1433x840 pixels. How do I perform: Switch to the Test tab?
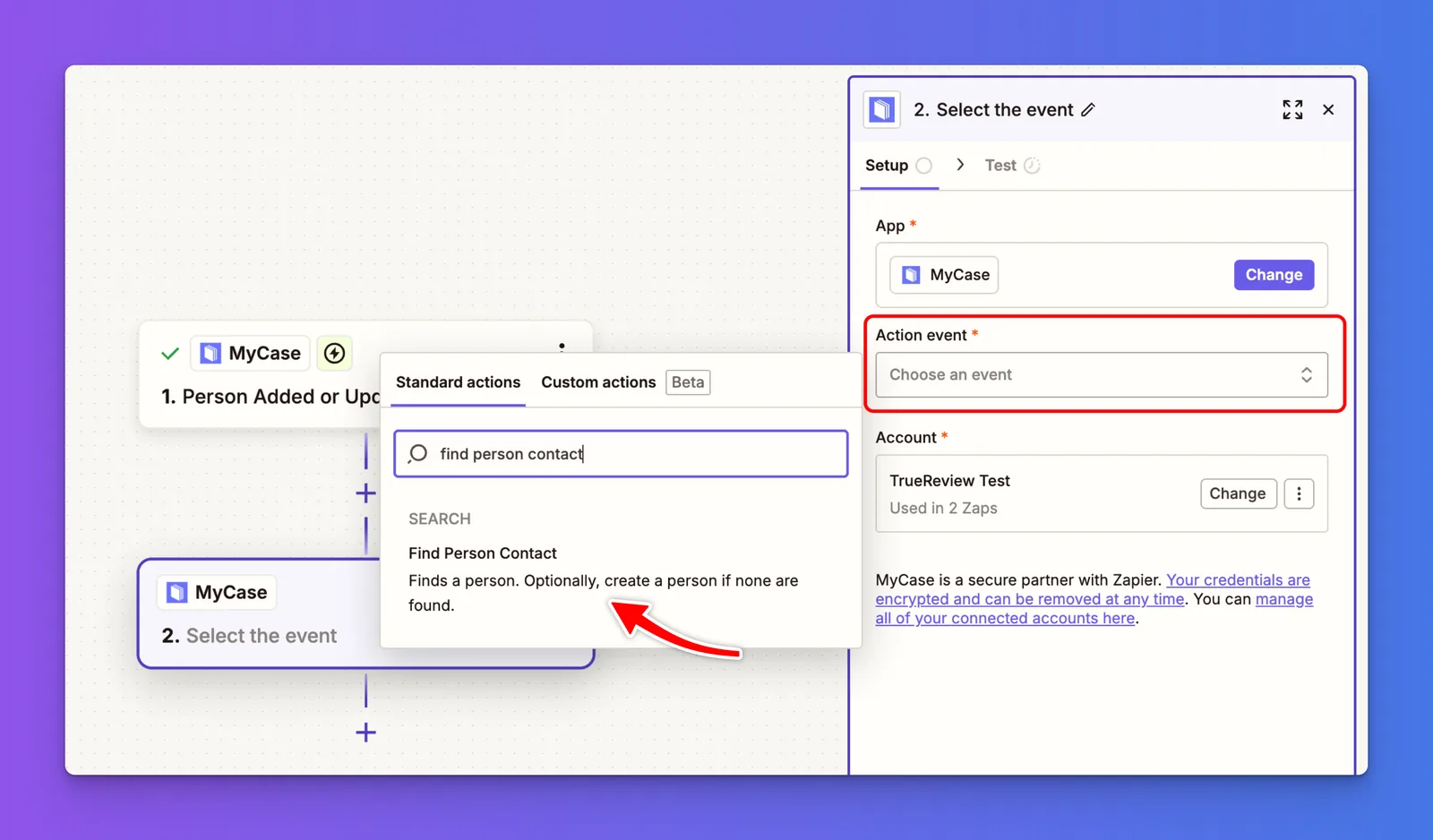click(1012, 166)
